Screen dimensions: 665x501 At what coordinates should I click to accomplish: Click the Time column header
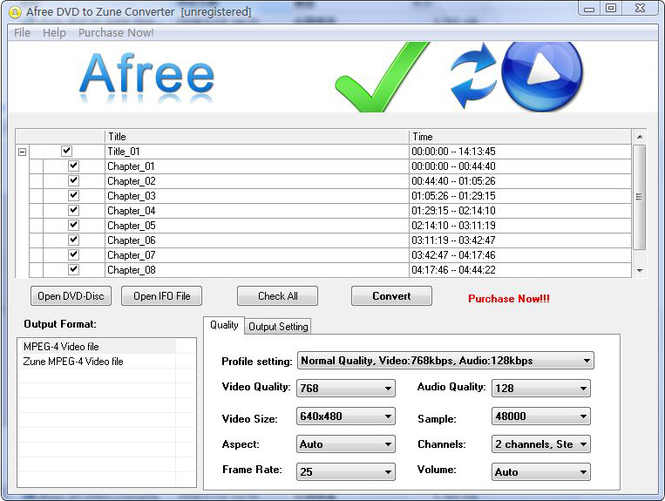(520, 137)
